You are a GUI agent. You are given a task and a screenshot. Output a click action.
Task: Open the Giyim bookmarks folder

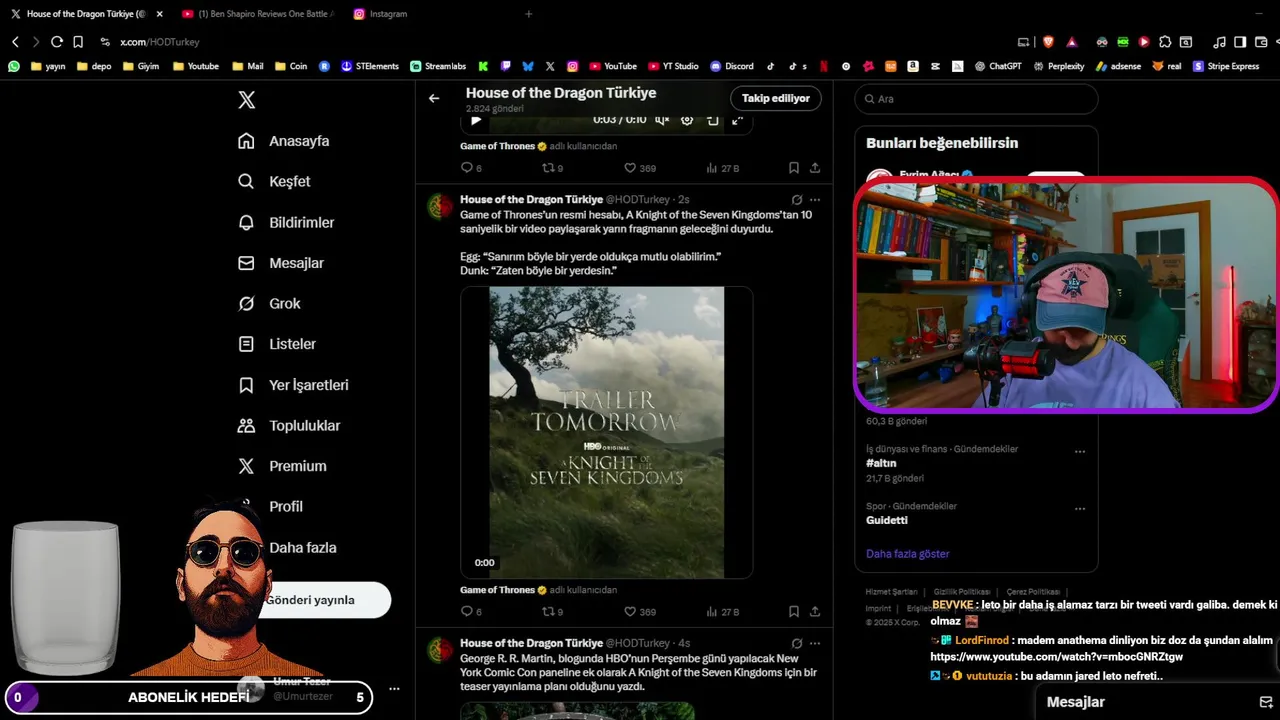point(141,66)
